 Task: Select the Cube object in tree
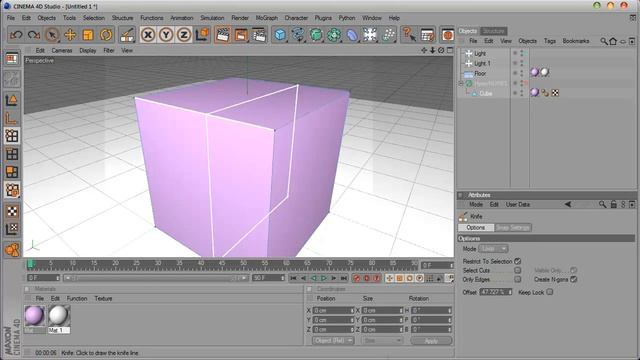pos(485,93)
